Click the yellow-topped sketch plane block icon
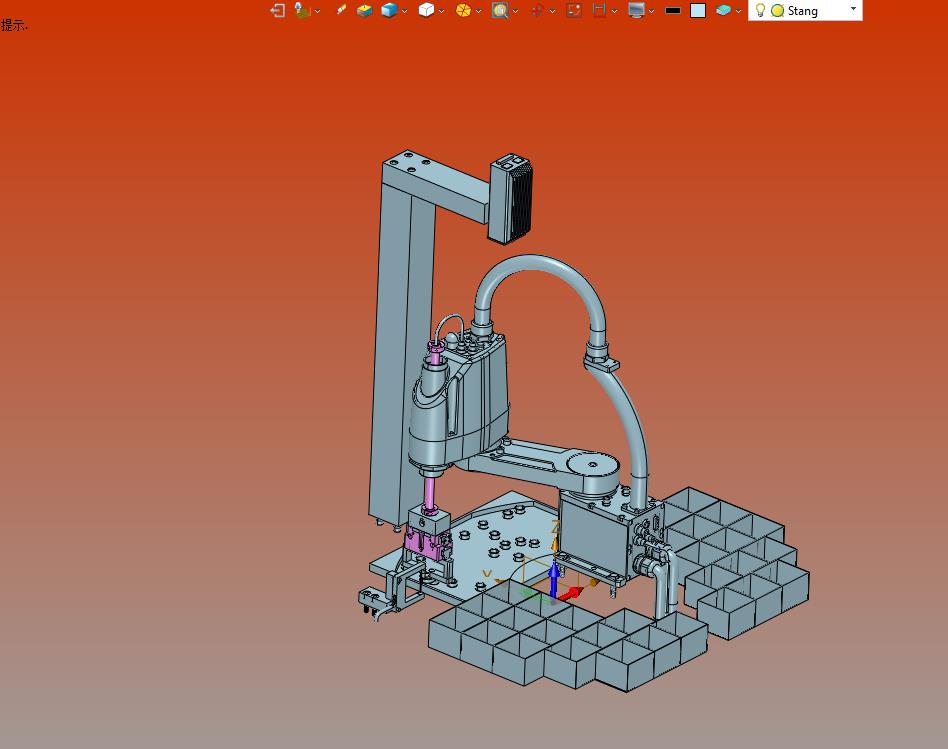Viewport: 948px width, 749px height. [365, 10]
